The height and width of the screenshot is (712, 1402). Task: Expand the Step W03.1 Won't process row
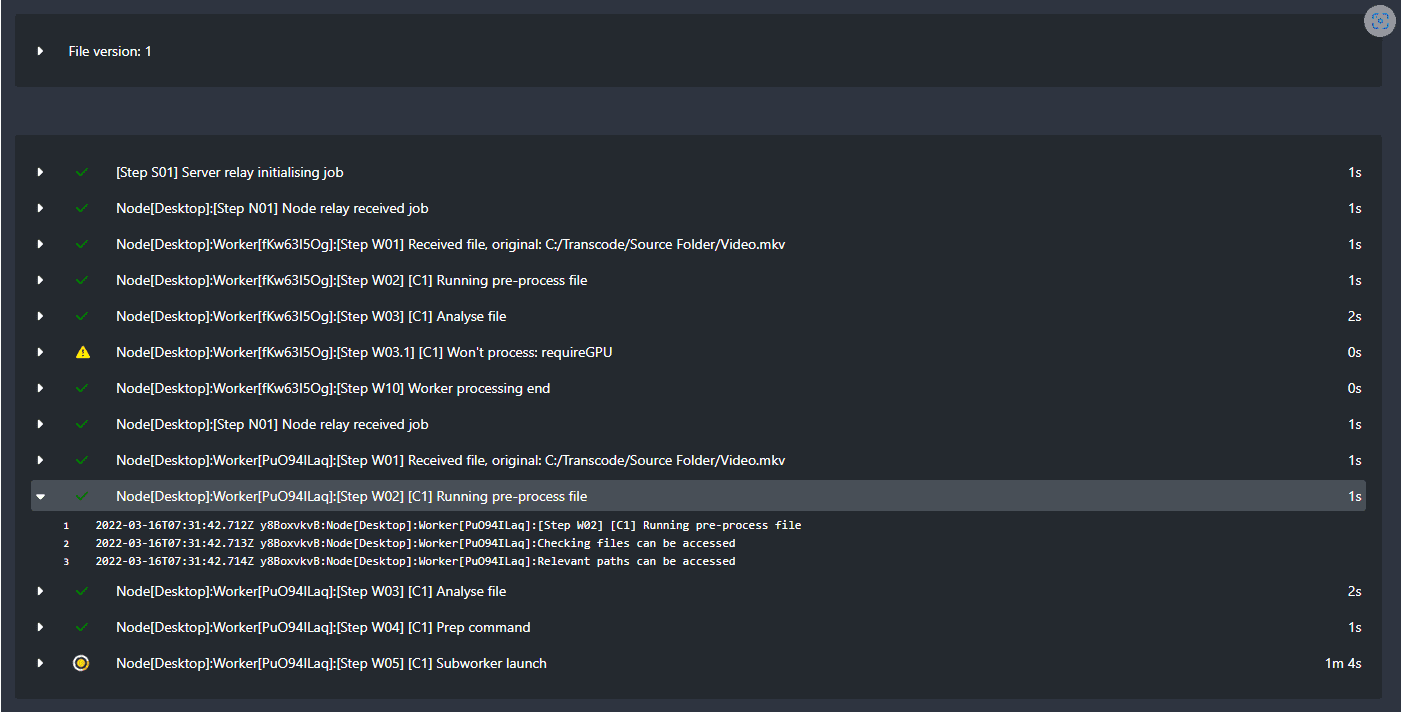coord(41,352)
